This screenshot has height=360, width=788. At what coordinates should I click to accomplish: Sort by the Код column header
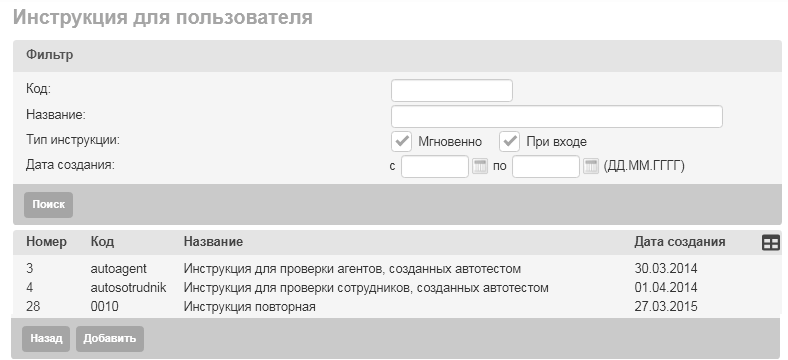coord(103,242)
